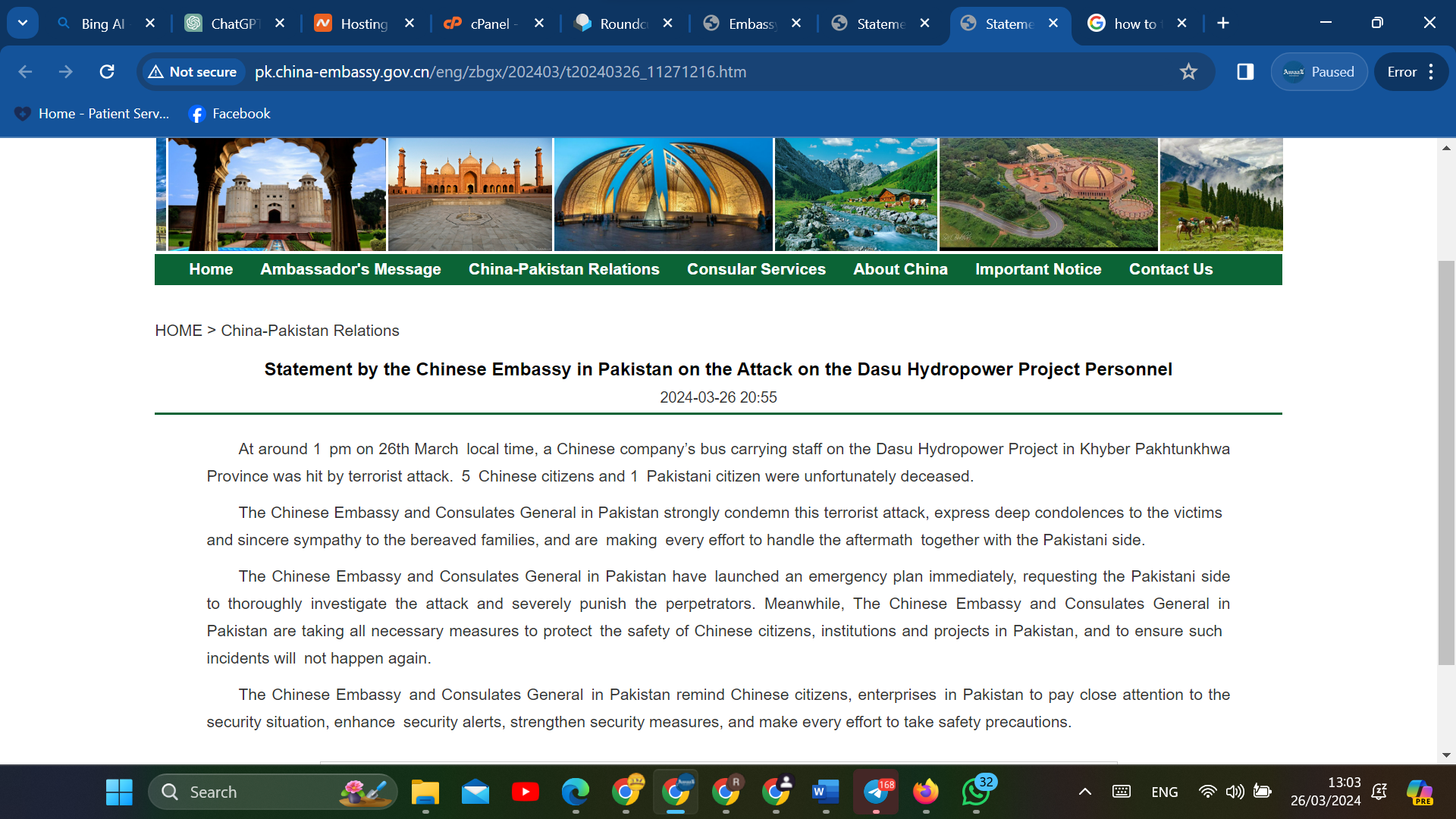Viewport: 1456px width, 819px height.
Task: Open Chrome's three-dot menu beside Error
Action: [x=1431, y=72]
